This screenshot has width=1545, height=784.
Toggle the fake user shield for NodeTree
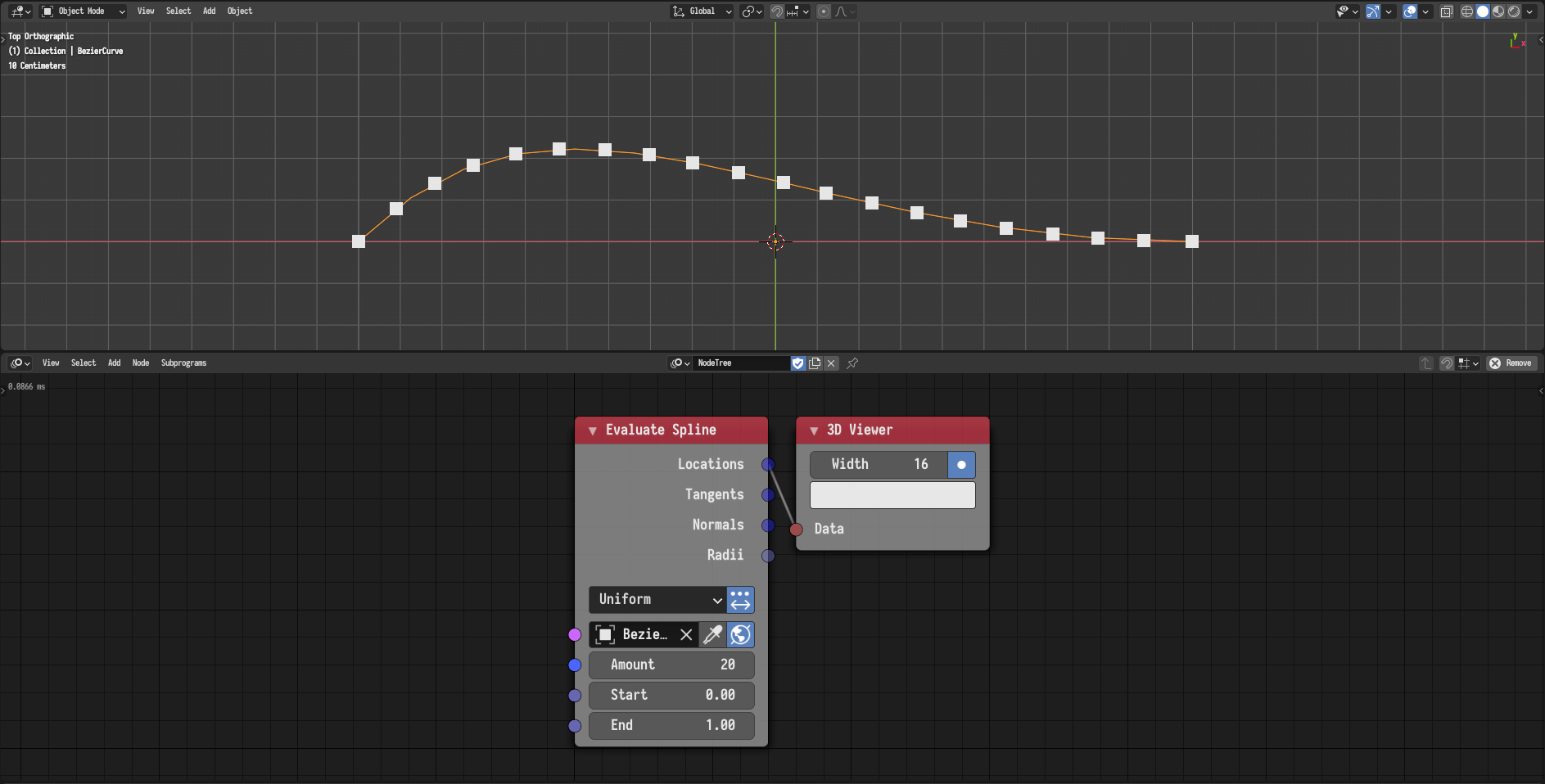pos(797,363)
